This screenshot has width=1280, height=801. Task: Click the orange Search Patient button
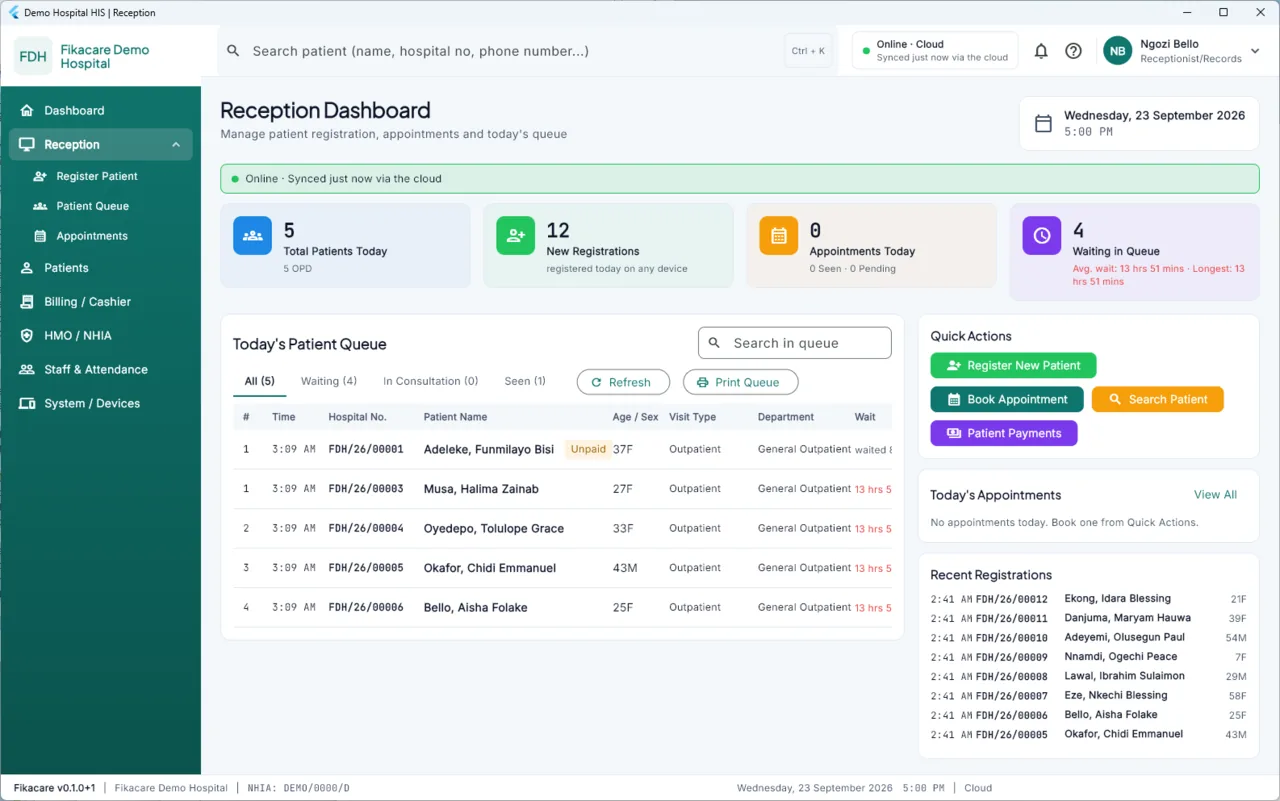pos(1158,399)
